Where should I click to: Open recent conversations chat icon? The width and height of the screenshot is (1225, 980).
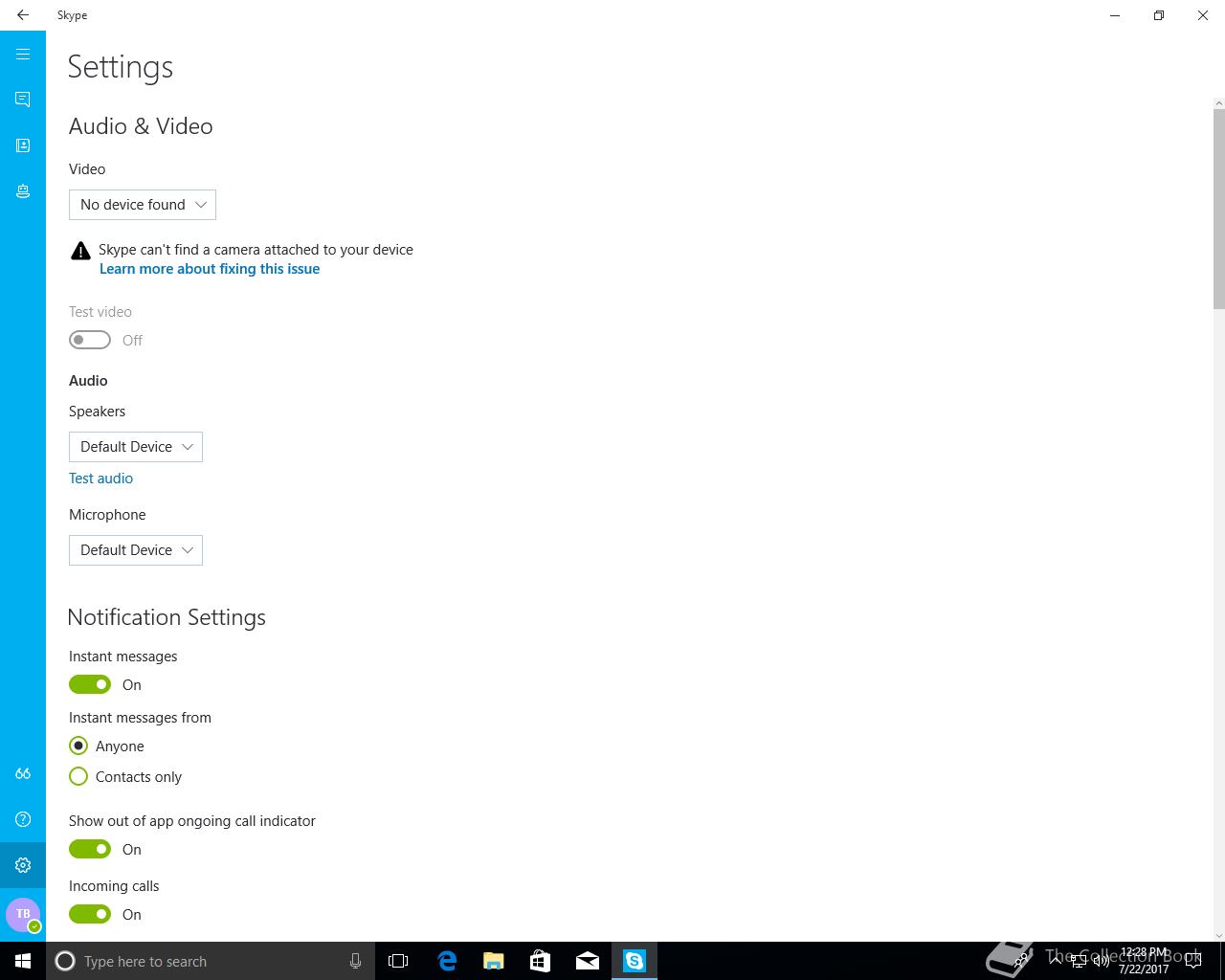coord(23,100)
